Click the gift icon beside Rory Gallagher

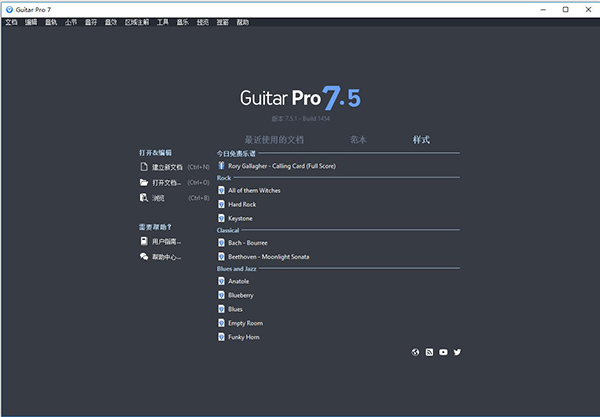(x=221, y=165)
